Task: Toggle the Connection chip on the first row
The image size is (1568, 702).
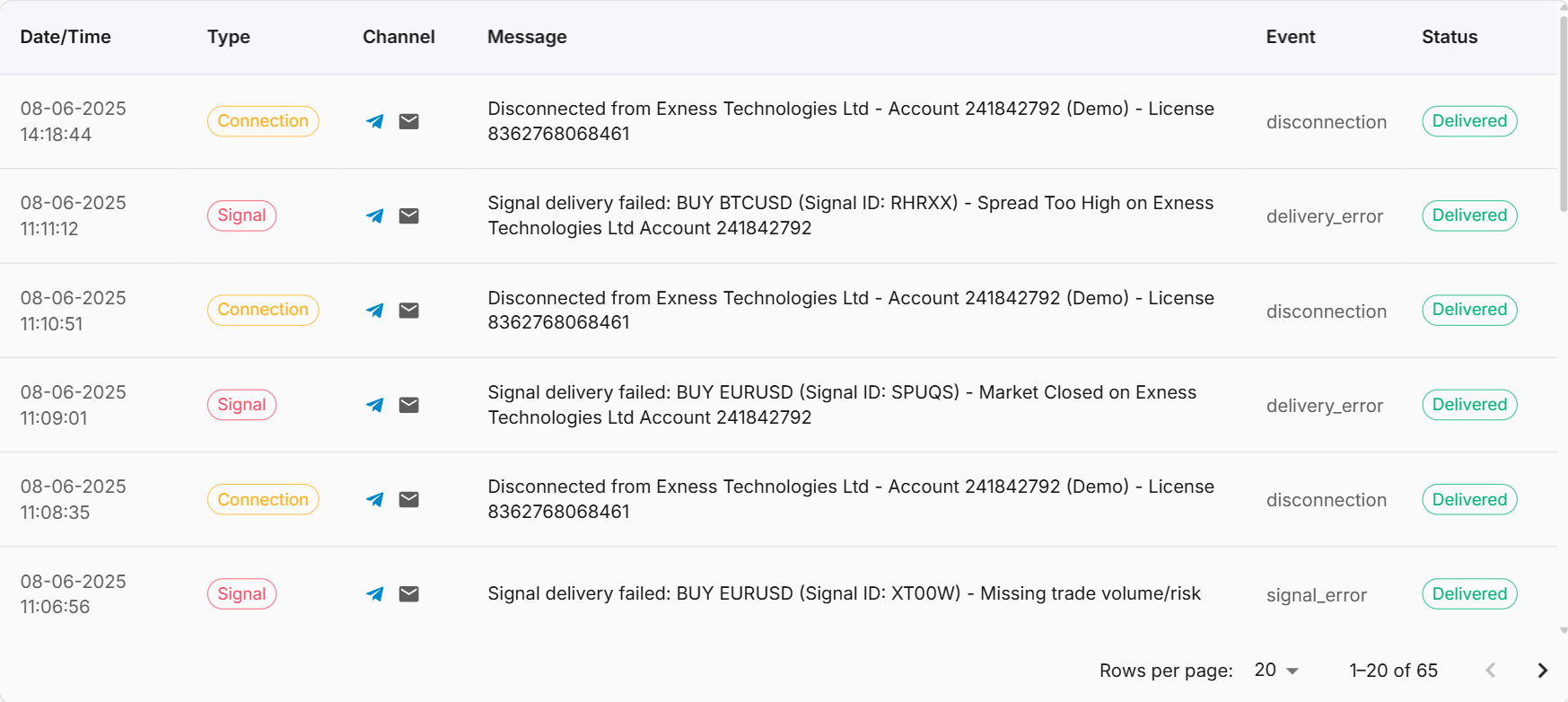Action: pos(262,120)
